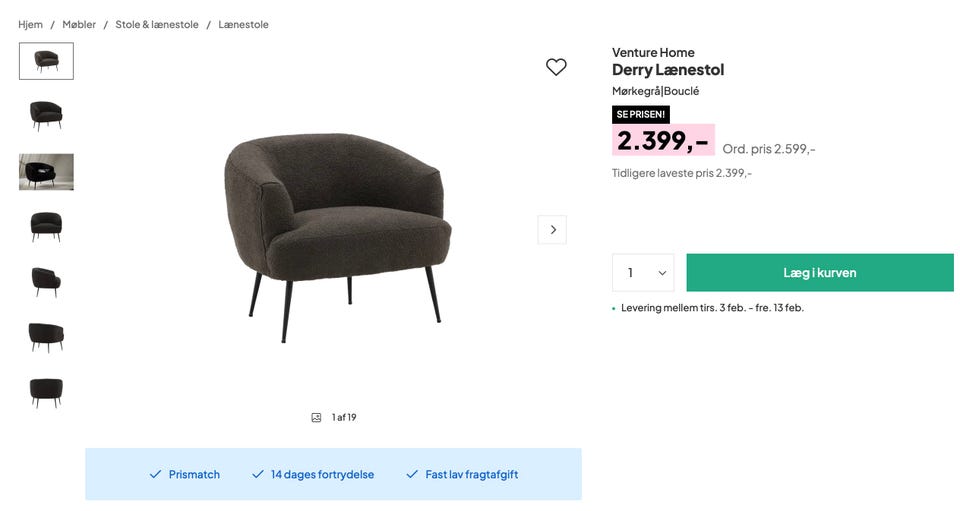Go to Hjem breadcrumb
Screen dimensions: 960x511
pos(30,24)
